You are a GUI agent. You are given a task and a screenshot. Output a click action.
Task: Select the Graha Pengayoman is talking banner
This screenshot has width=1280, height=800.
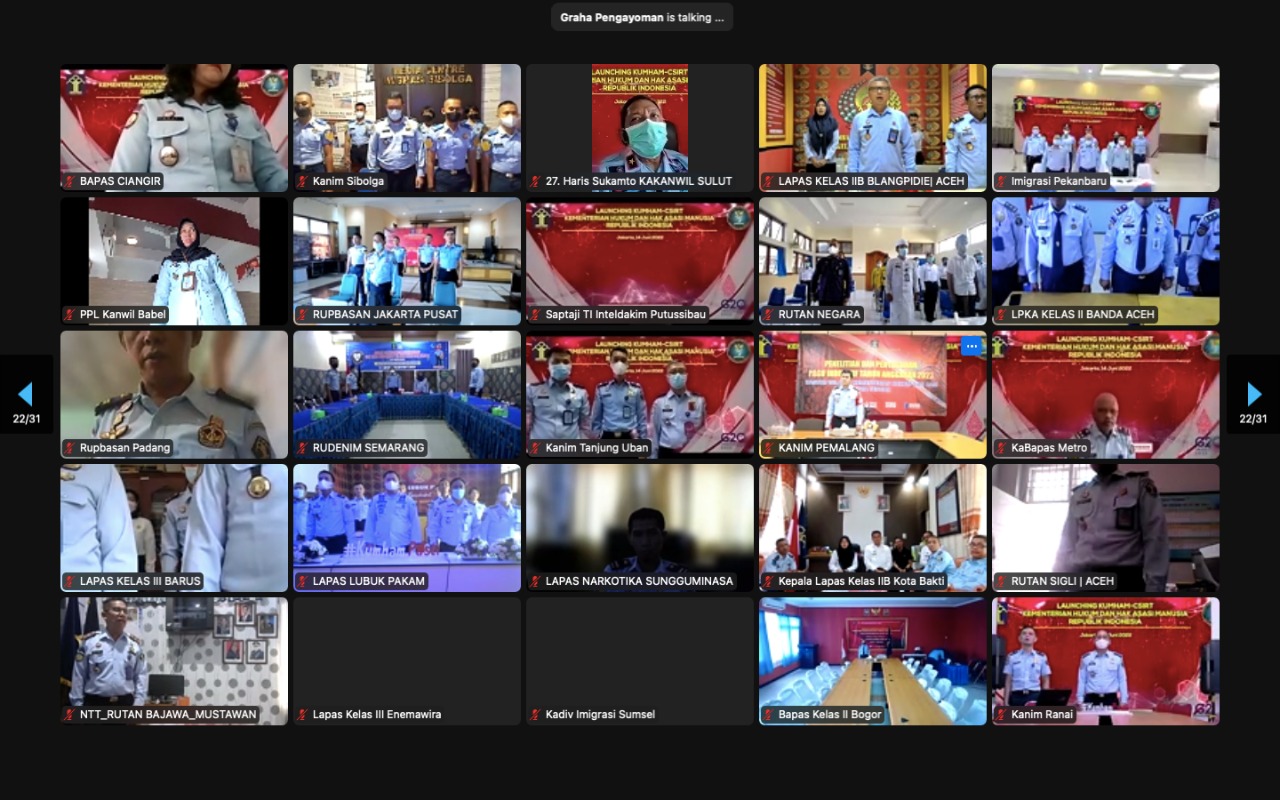point(641,17)
